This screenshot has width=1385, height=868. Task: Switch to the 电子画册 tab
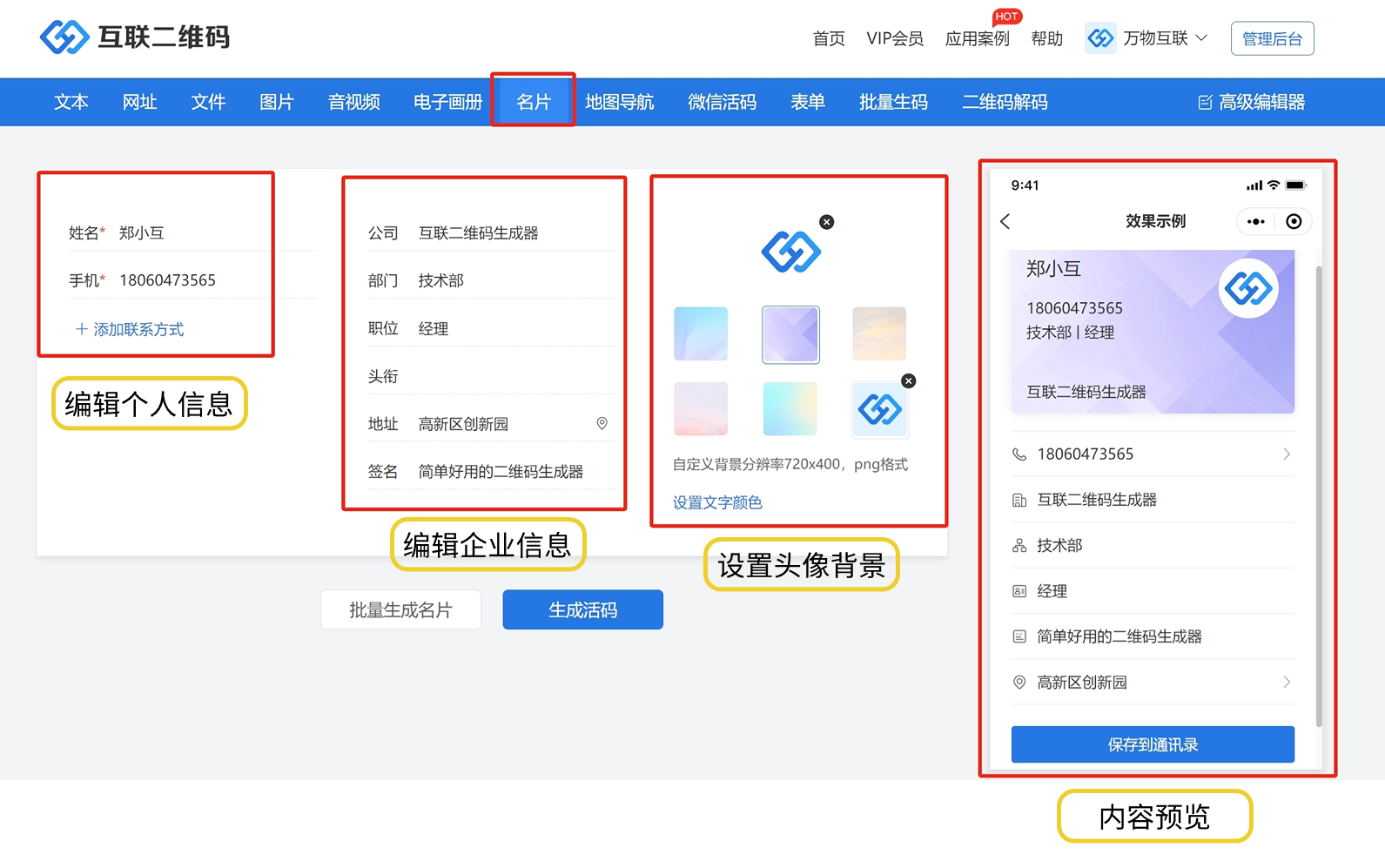447,102
